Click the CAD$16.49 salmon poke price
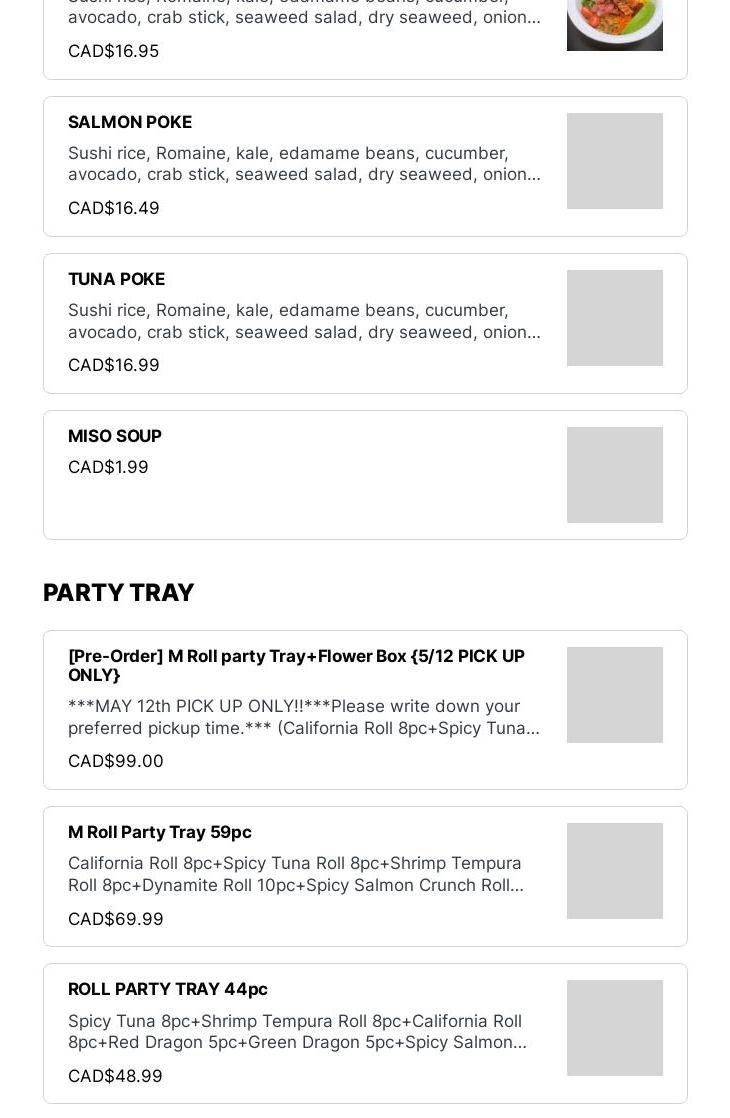 114,208
